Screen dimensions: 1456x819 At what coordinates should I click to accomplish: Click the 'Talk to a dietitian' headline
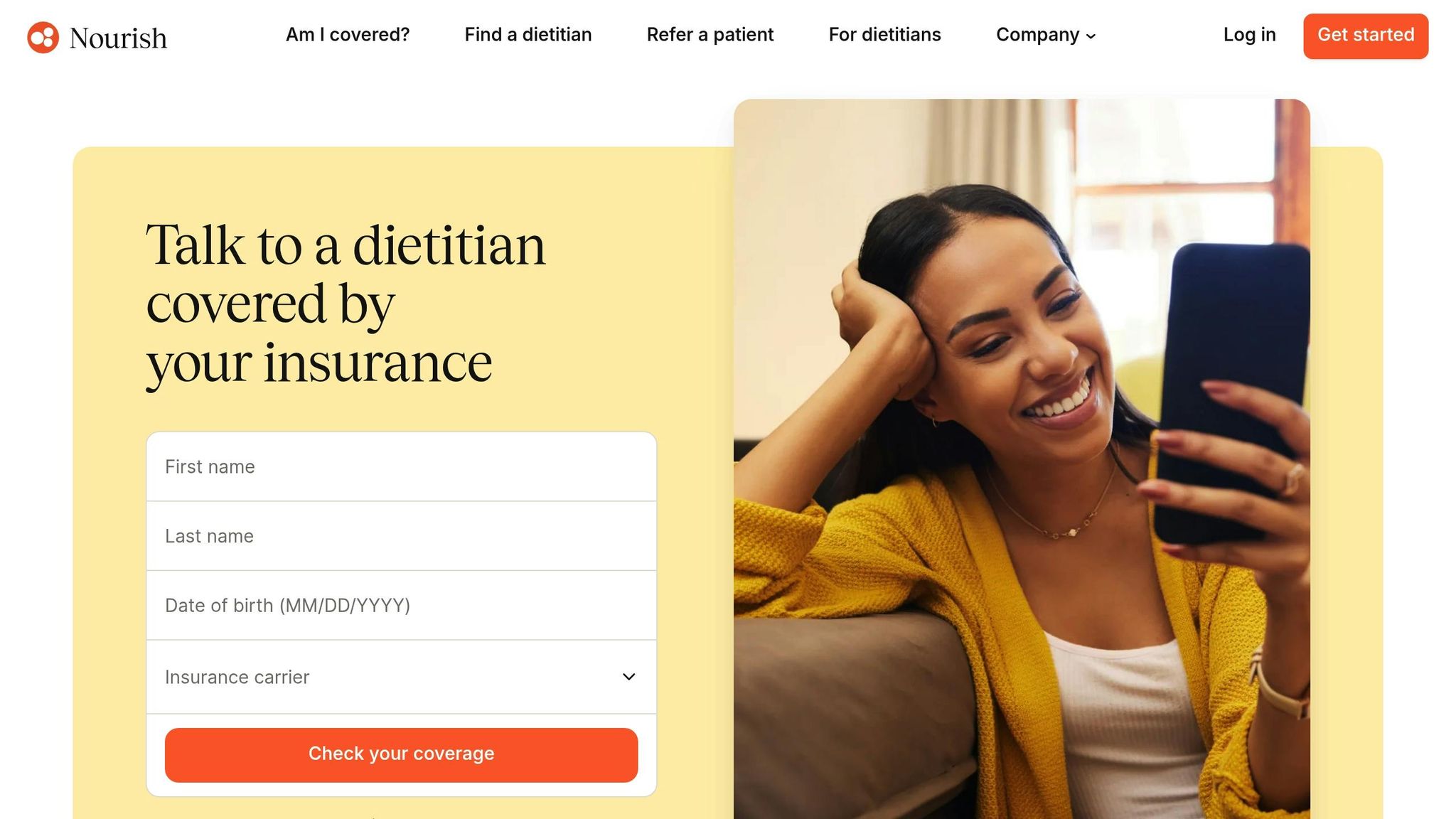coord(346,304)
